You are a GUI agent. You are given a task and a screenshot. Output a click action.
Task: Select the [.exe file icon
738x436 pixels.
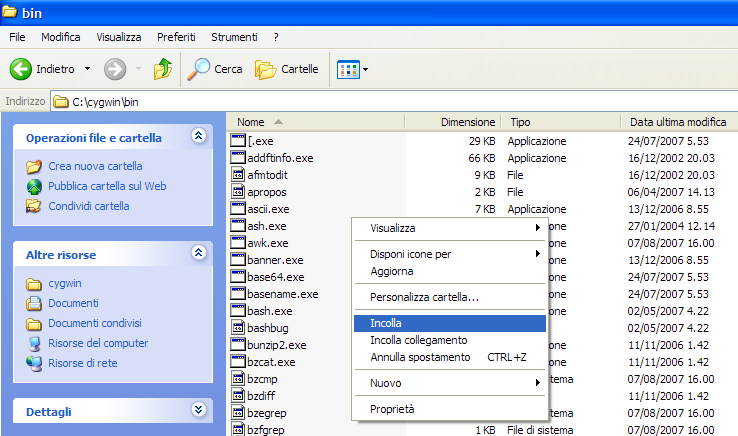point(238,140)
